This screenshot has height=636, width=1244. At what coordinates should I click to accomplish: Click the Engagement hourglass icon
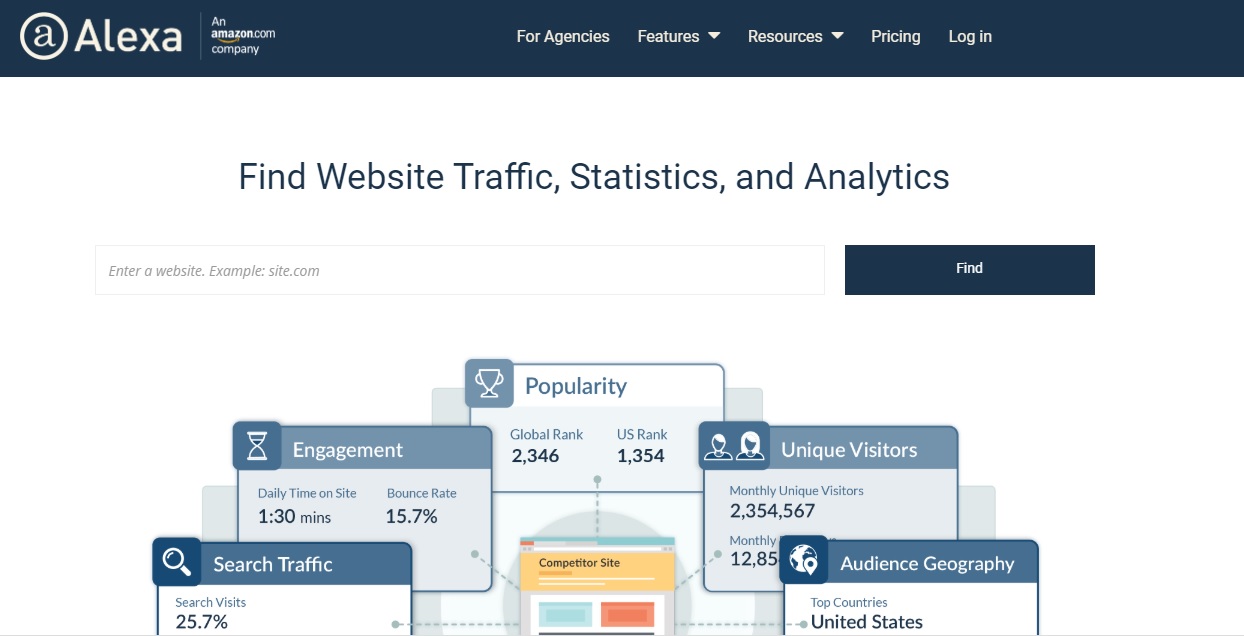tap(257, 446)
